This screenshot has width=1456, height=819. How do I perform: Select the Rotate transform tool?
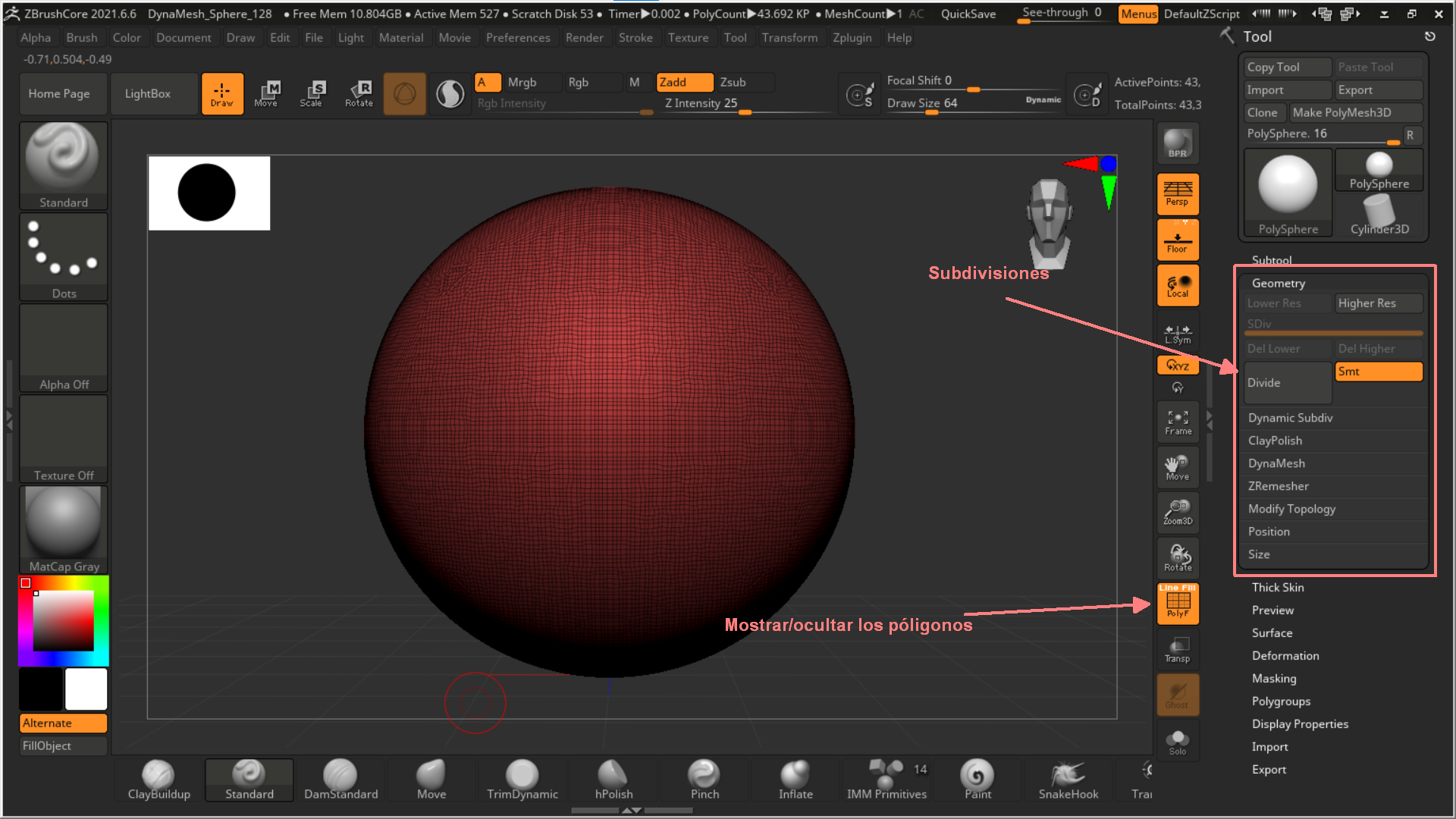[x=359, y=94]
